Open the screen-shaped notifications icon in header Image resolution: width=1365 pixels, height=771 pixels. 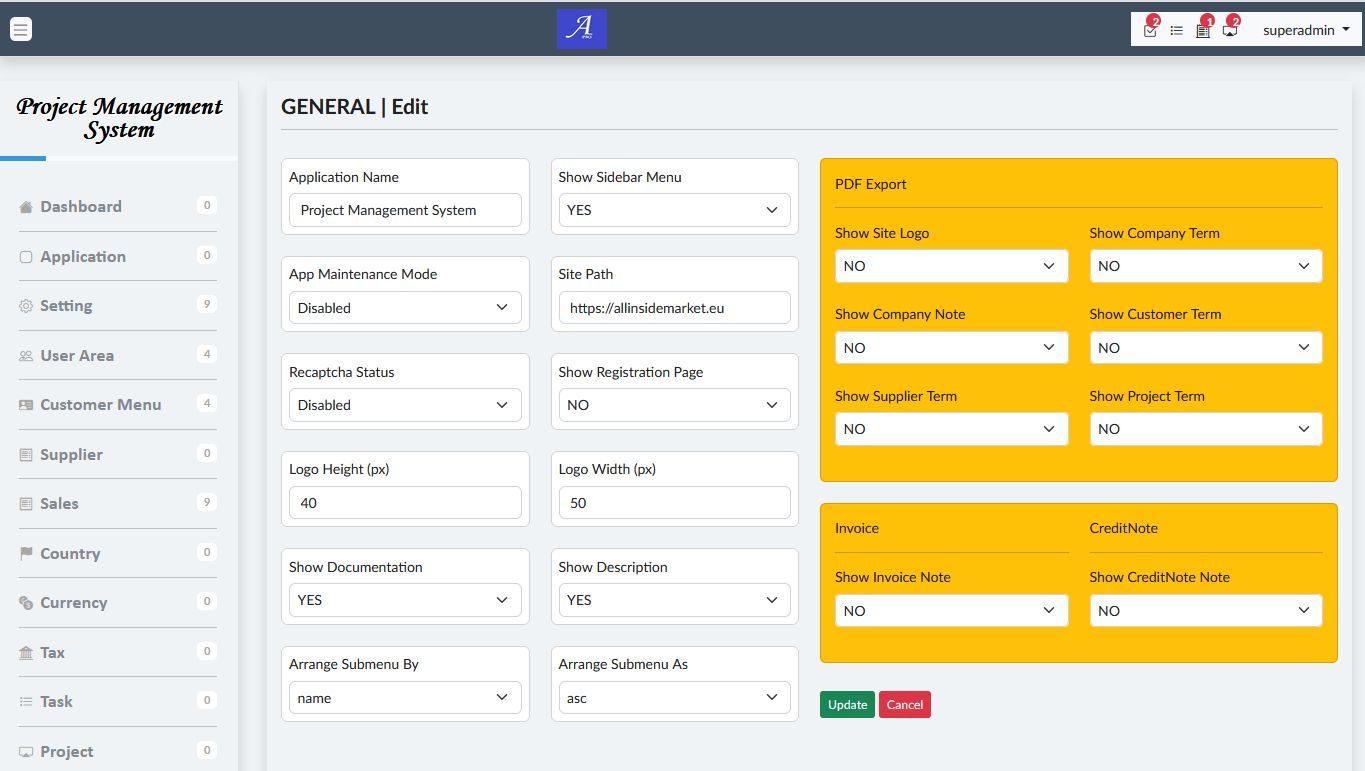[x=1230, y=30]
